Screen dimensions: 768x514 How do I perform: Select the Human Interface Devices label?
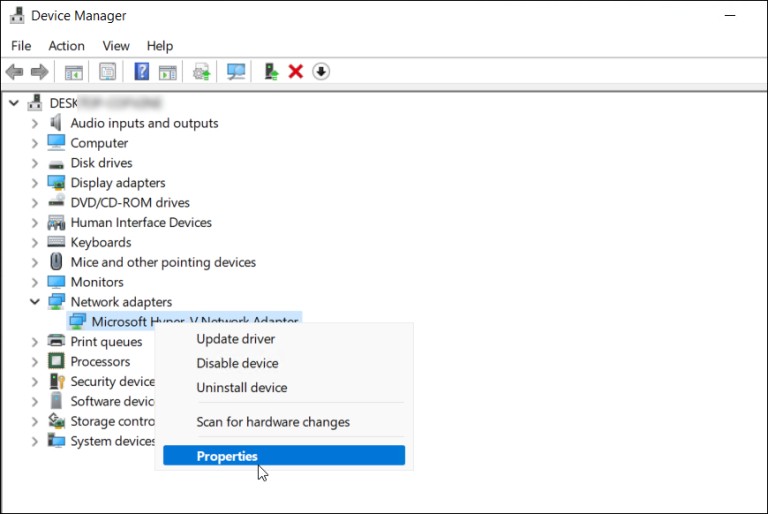[x=141, y=222]
